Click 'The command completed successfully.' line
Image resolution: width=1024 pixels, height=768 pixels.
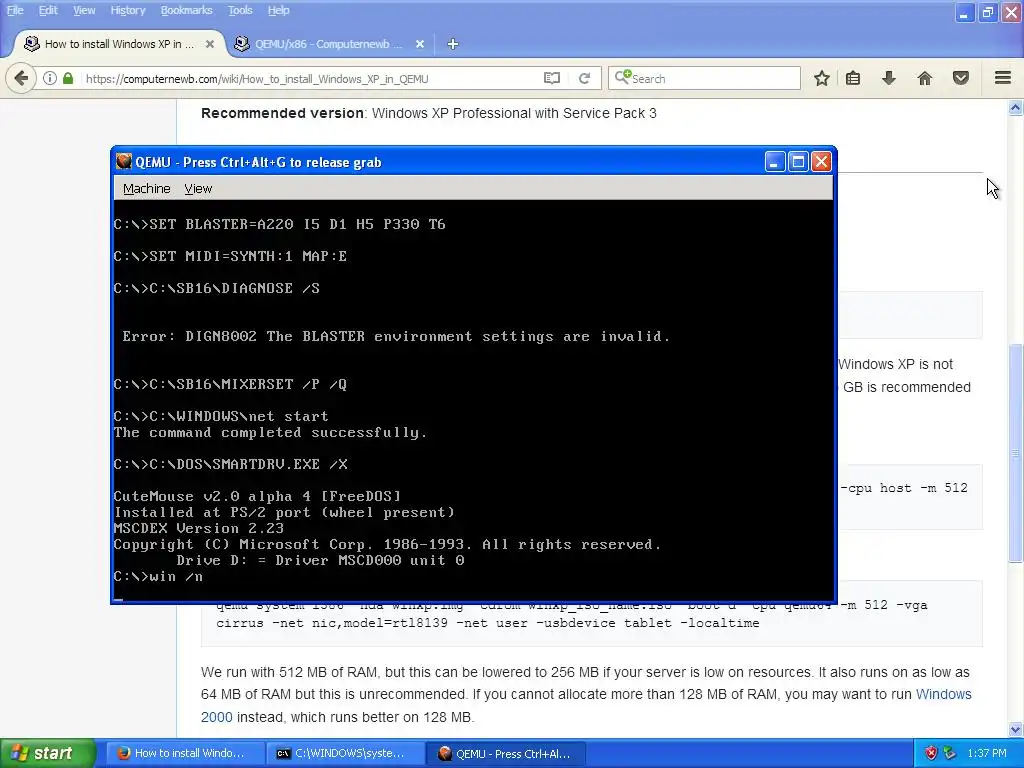pos(270,432)
